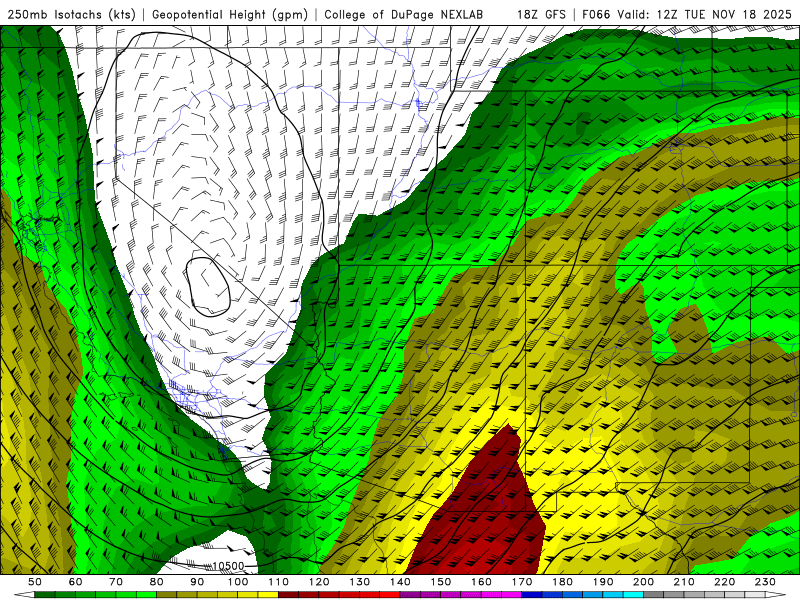Select the dark purple swatch starting at 140

click(410, 595)
